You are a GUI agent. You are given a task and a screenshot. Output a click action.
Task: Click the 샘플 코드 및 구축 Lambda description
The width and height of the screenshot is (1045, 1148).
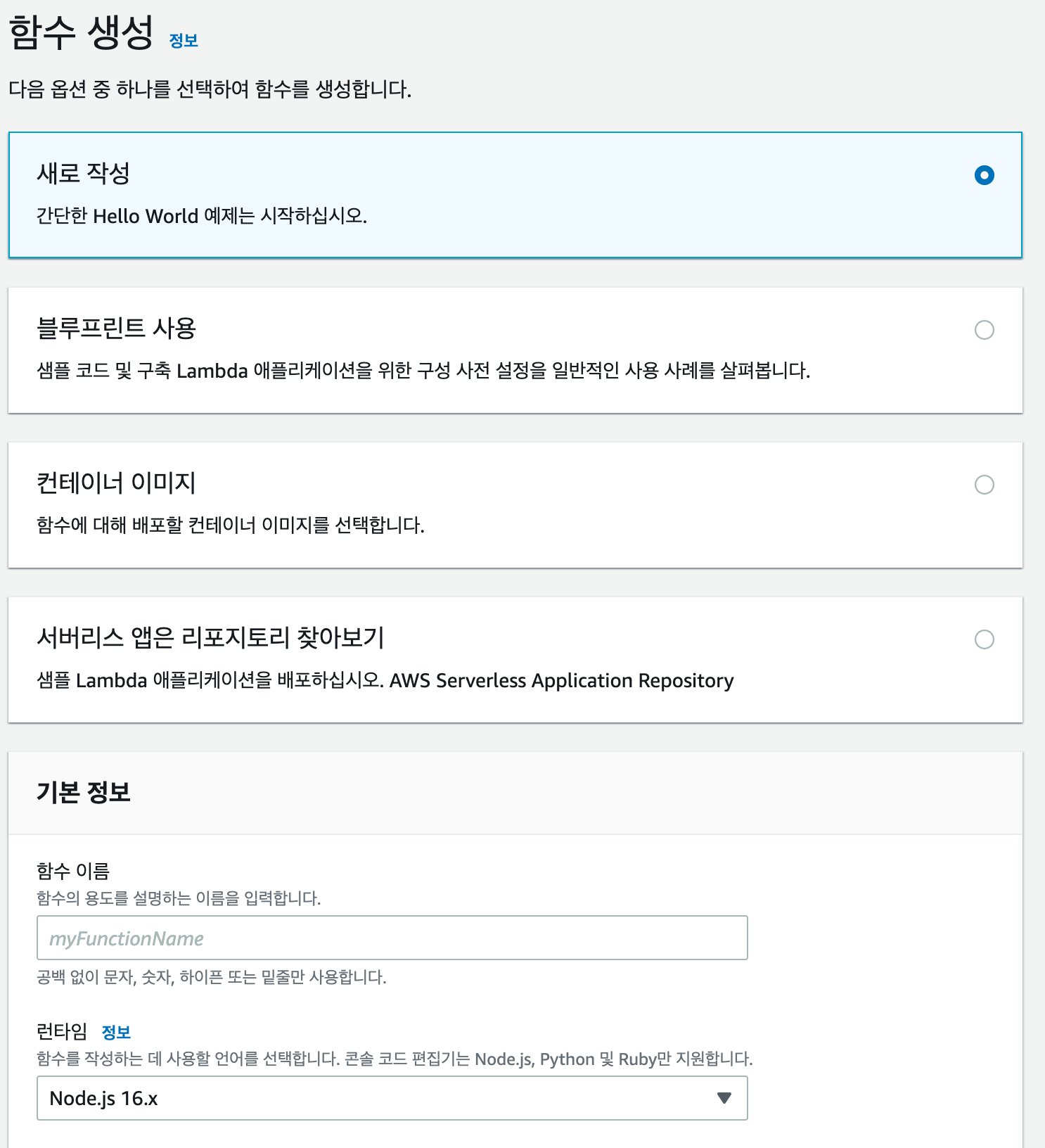click(x=423, y=370)
